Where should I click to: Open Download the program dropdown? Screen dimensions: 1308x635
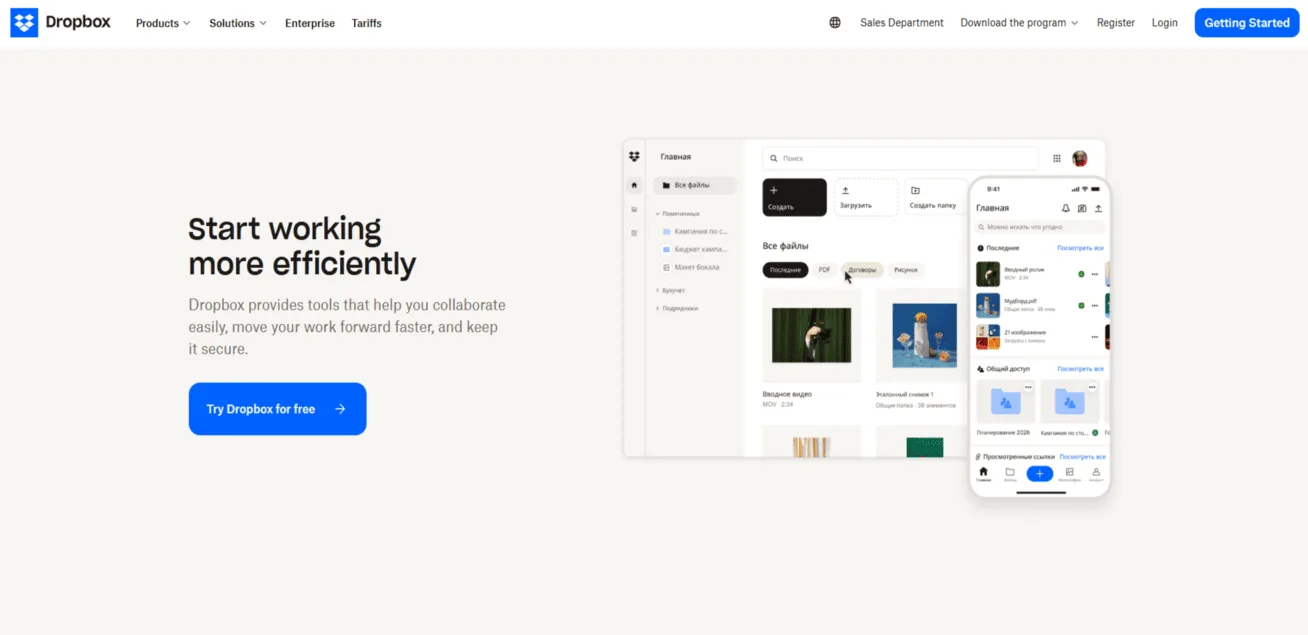pyautogui.click(x=1019, y=23)
